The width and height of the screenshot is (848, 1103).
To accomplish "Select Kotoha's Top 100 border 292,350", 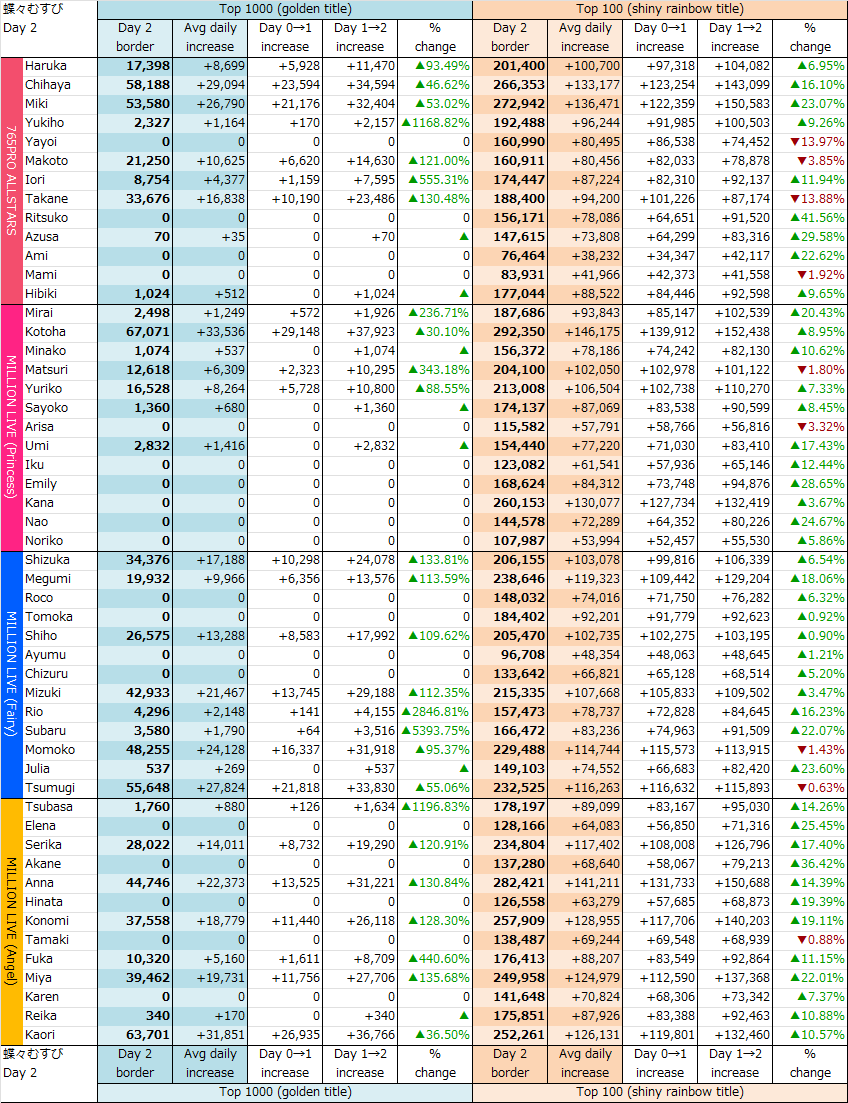I will point(510,332).
